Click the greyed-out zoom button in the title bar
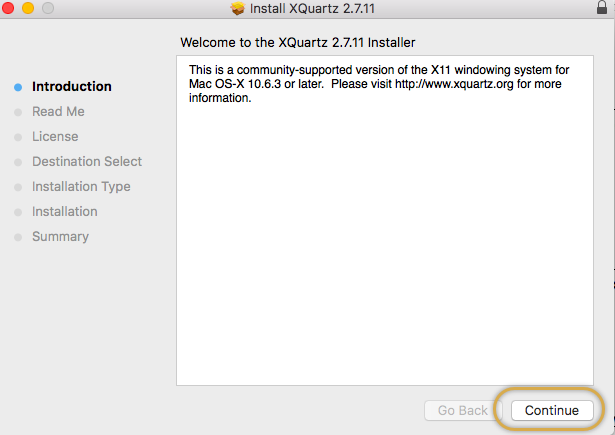Screen dimensions: 615x435 pyautogui.click(x=47, y=9)
